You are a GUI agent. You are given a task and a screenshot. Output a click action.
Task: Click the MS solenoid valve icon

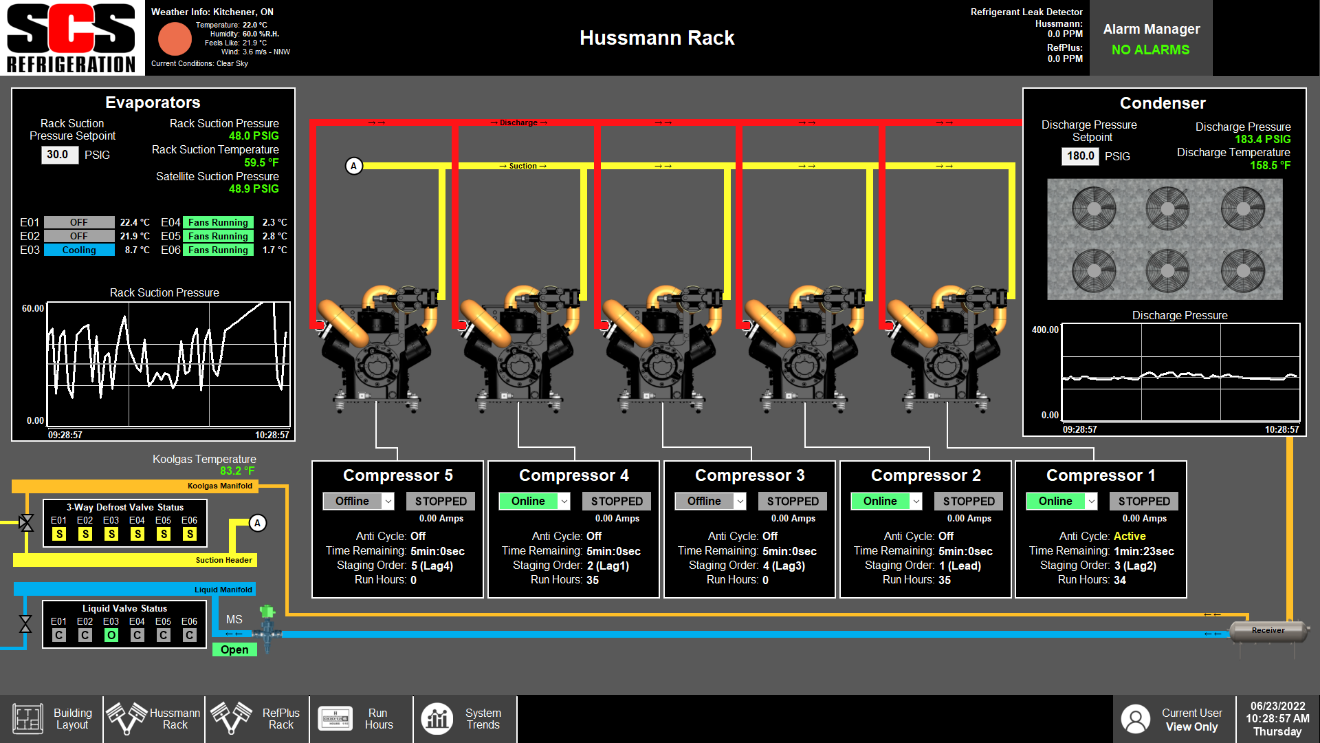pyautogui.click(x=266, y=625)
